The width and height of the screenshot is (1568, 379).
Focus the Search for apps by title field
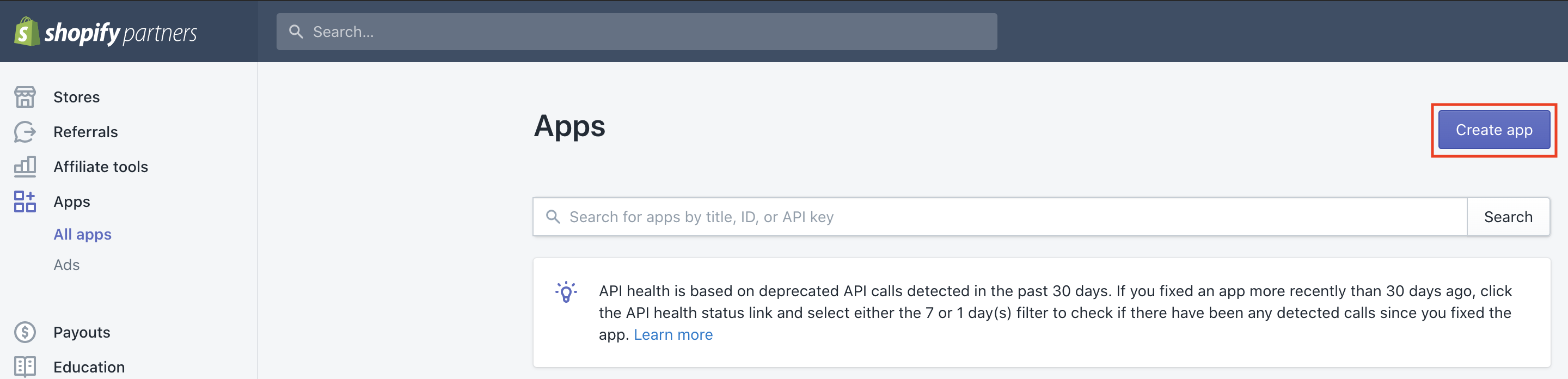(x=1000, y=217)
